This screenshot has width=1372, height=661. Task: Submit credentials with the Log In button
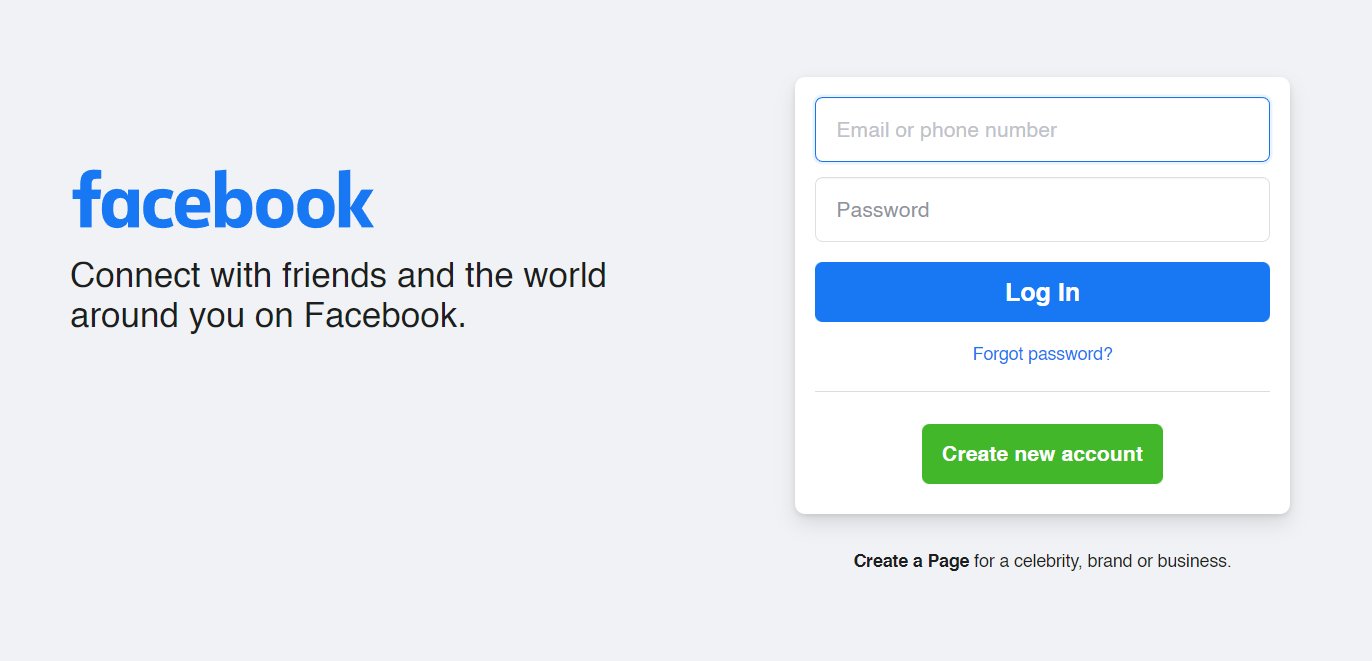click(1042, 292)
